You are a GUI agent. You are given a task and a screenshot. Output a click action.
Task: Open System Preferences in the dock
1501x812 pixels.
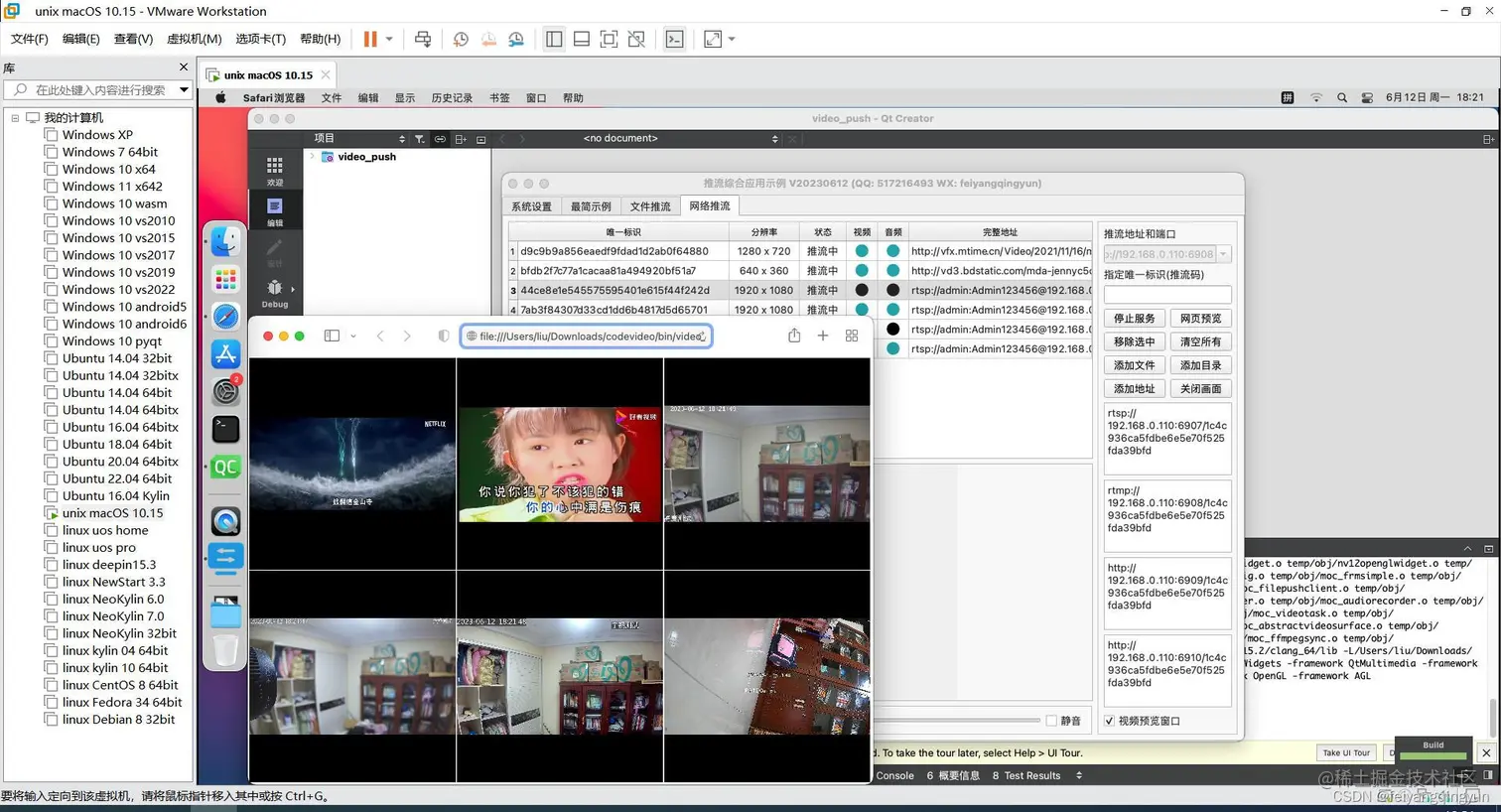click(226, 391)
